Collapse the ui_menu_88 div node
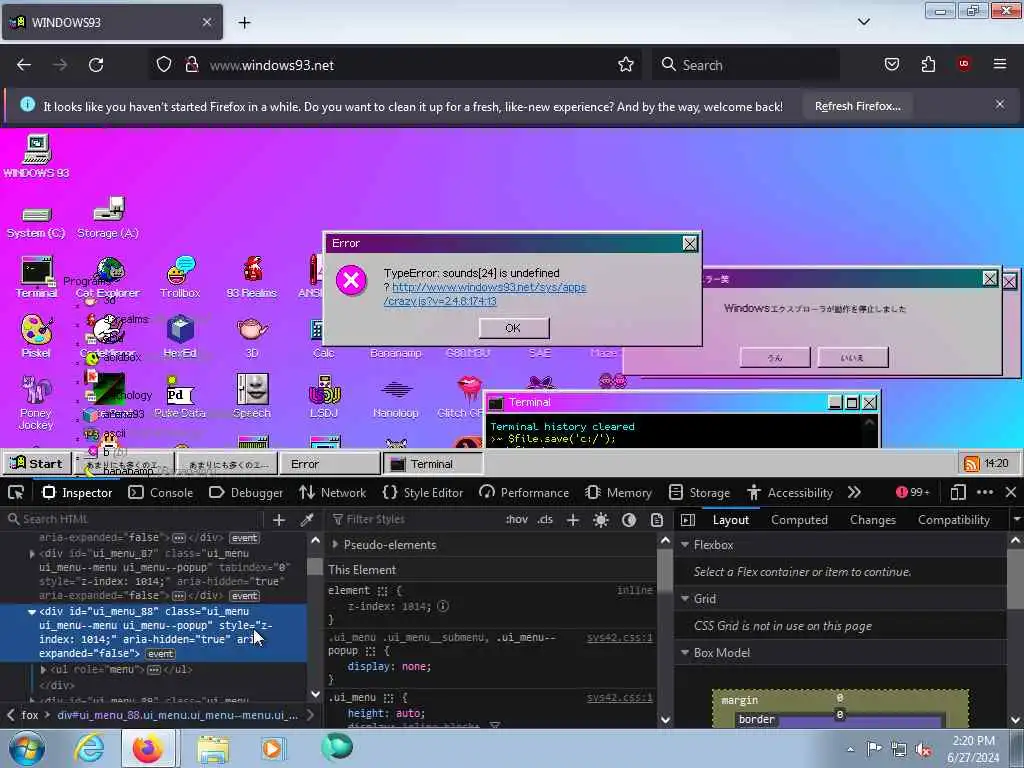The height and width of the screenshot is (768, 1024). click(x=31, y=612)
